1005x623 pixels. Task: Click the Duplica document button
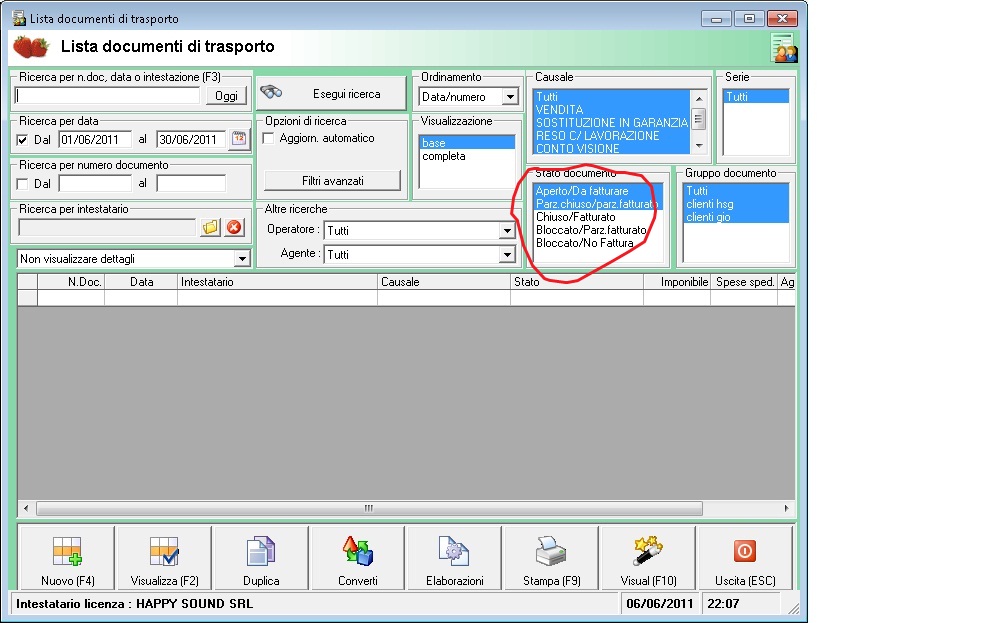coord(261,558)
